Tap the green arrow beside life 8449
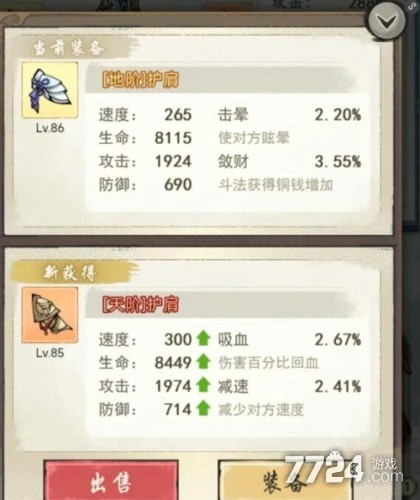 point(203,362)
